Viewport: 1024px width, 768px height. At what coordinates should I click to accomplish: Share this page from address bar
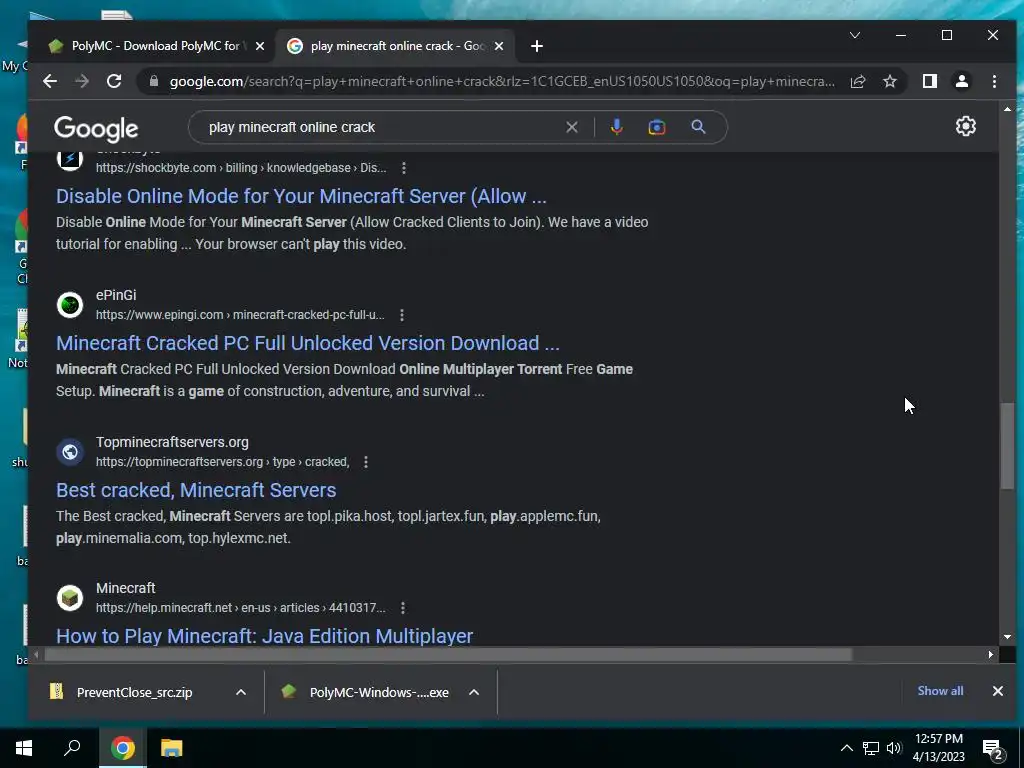pyautogui.click(x=858, y=81)
